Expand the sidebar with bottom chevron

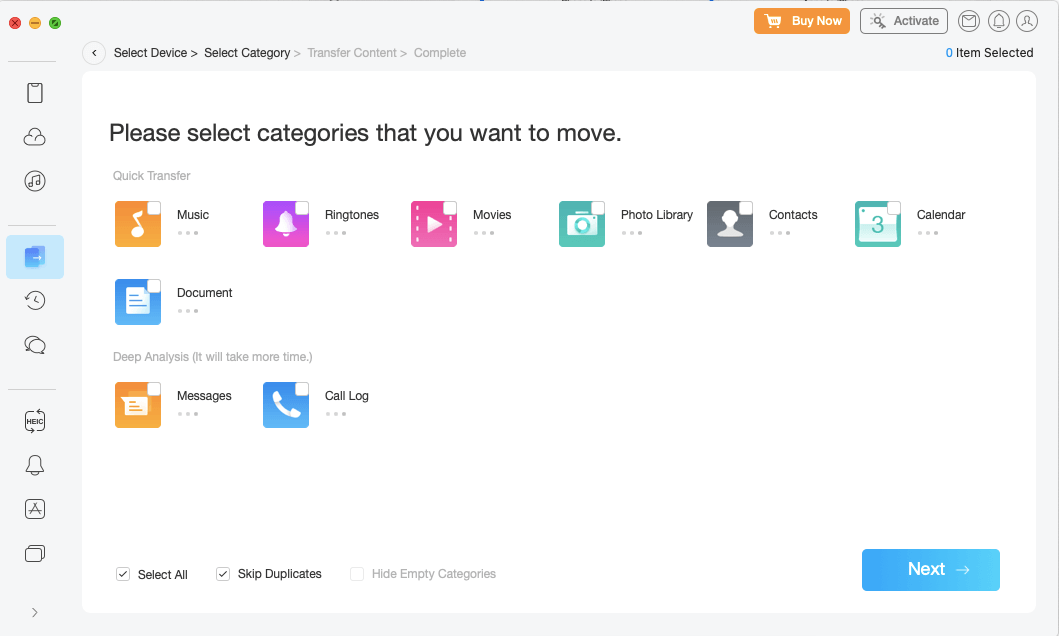click(35, 612)
